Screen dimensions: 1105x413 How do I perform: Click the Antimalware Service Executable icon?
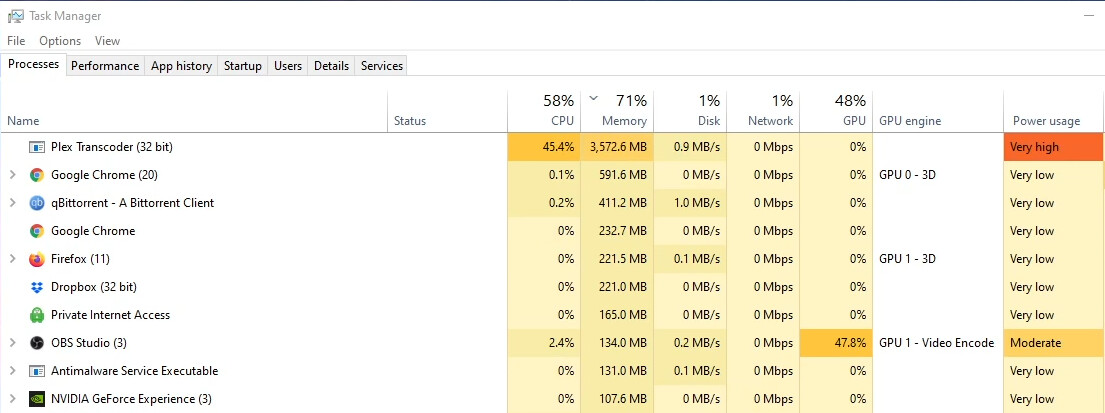[37, 371]
